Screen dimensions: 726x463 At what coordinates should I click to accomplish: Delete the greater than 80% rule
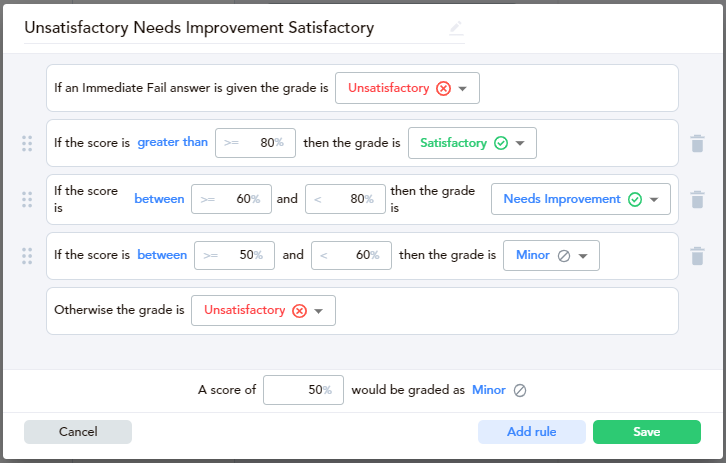point(697,144)
